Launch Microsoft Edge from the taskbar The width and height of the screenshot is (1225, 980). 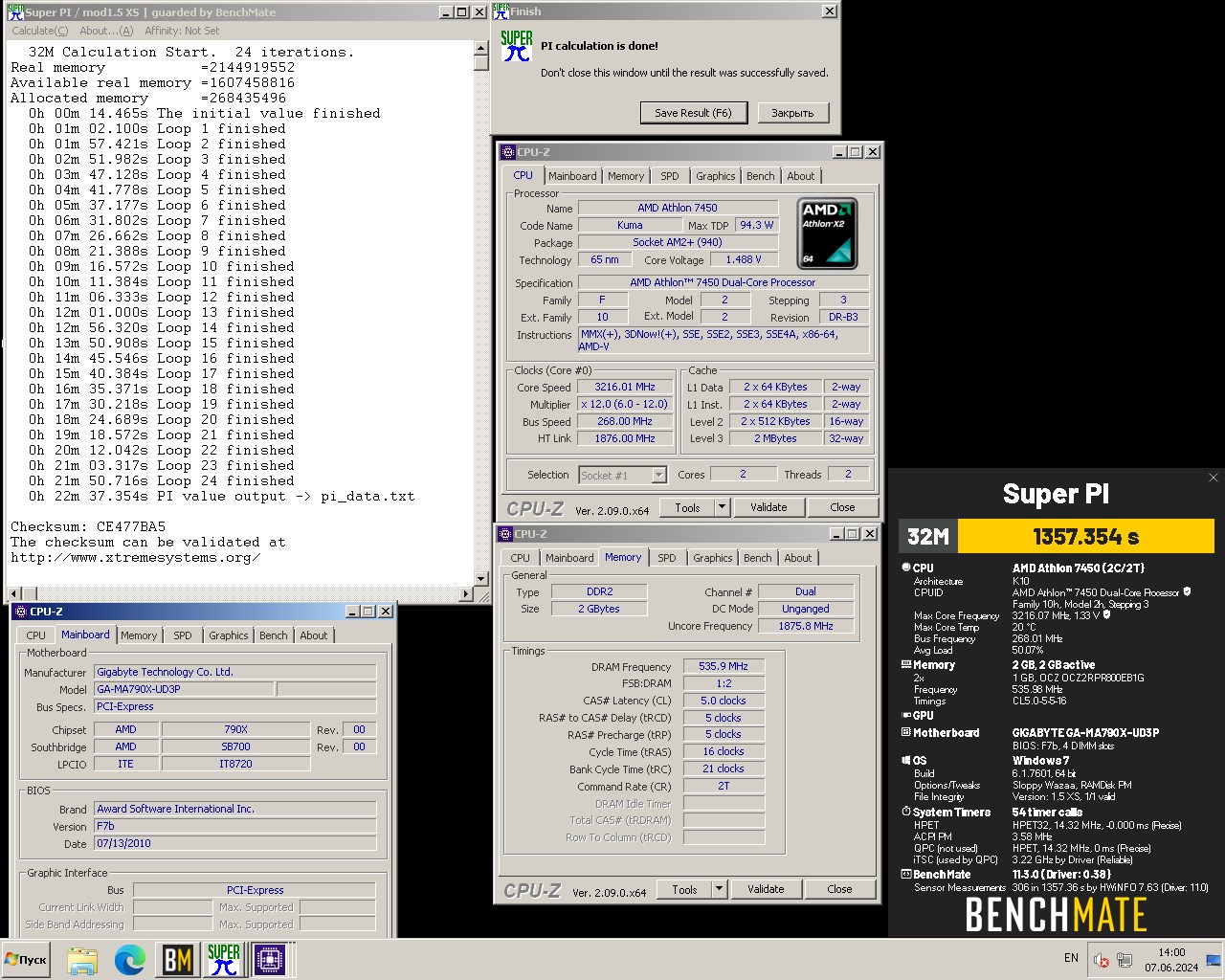click(x=130, y=959)
